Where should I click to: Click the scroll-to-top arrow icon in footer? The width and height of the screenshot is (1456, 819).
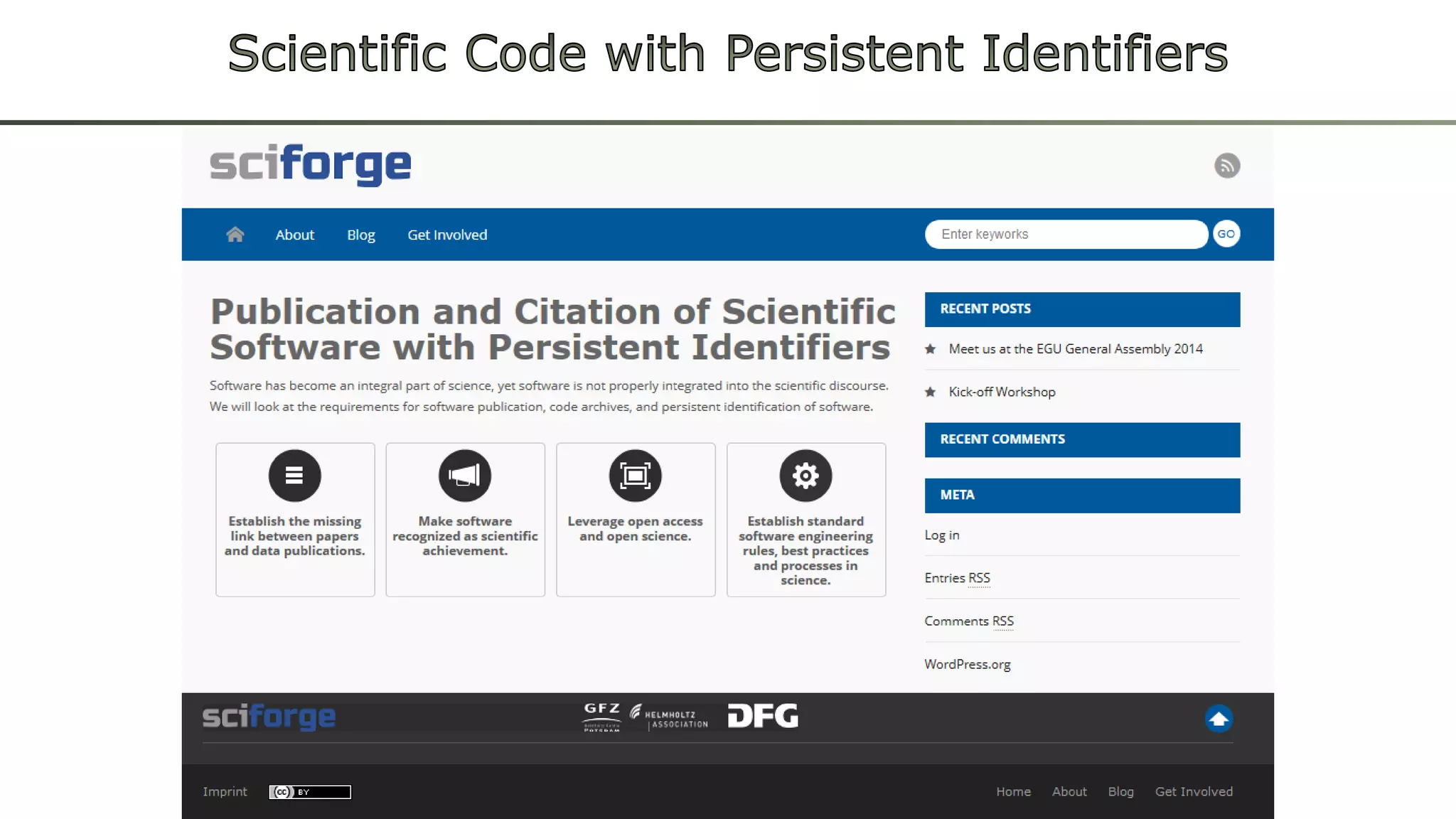1219,719
